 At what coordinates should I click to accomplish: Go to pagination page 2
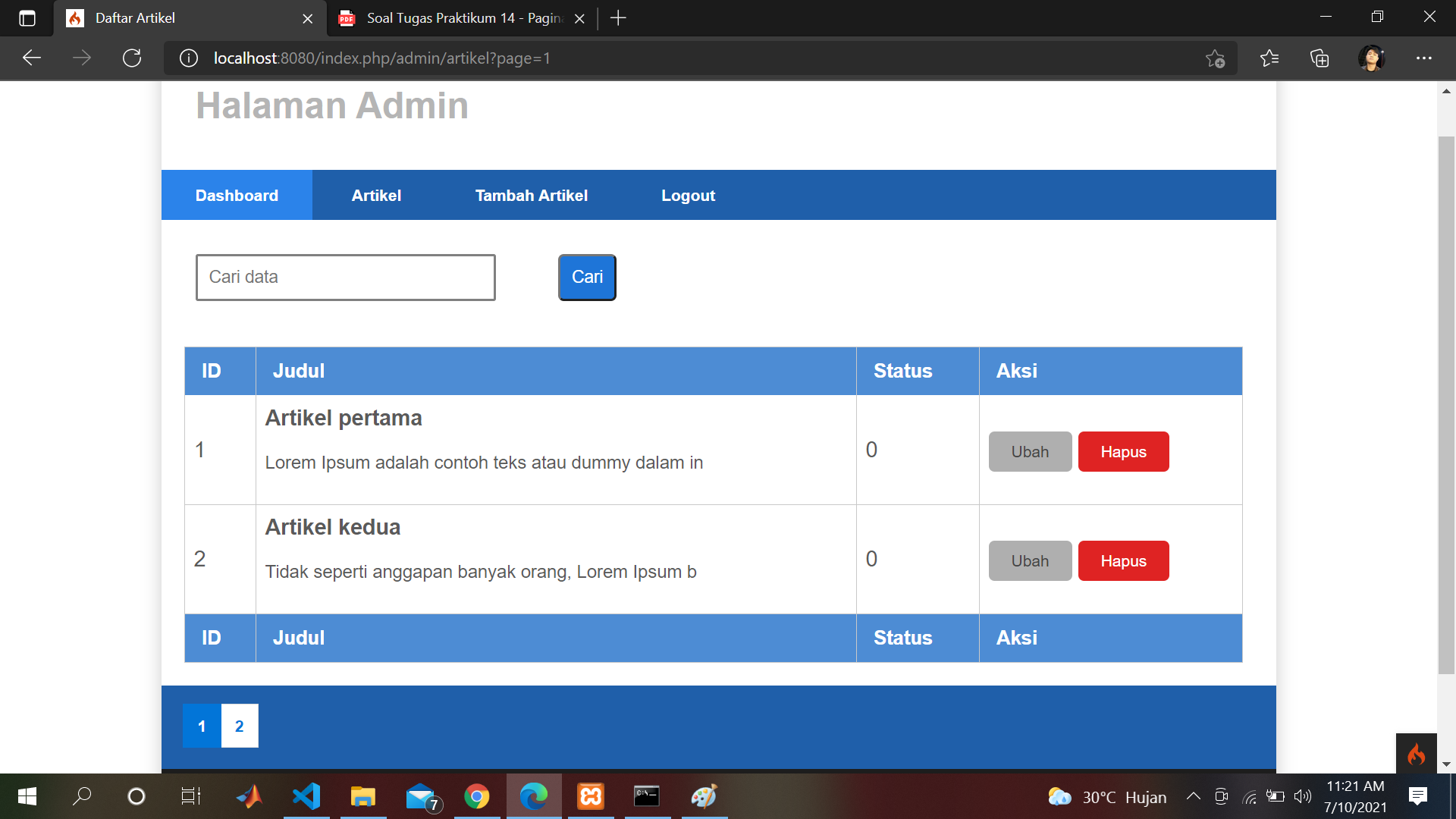pyautogui.click(x=240, y=726)
